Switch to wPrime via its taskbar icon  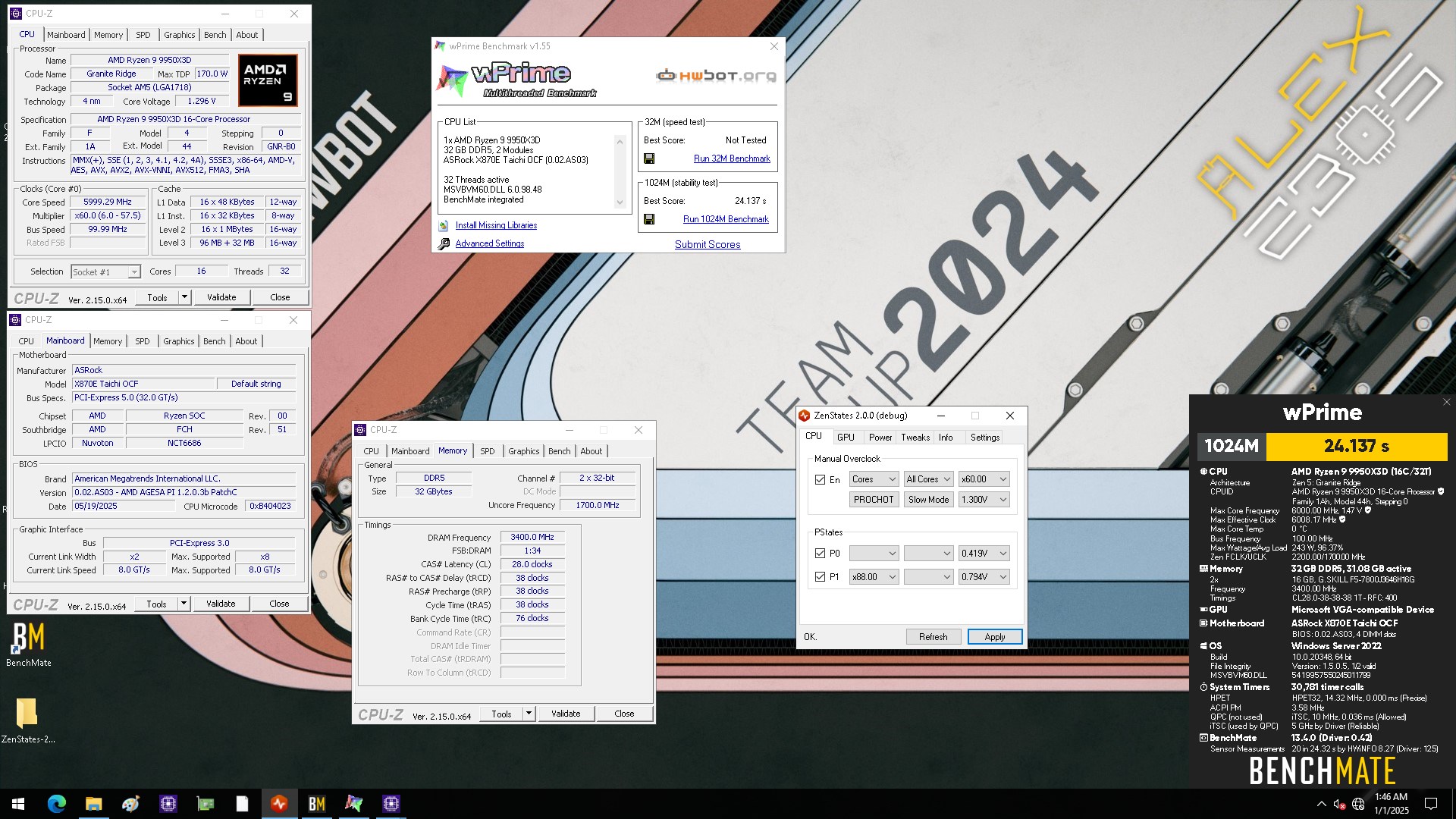[x=353, y=804]
